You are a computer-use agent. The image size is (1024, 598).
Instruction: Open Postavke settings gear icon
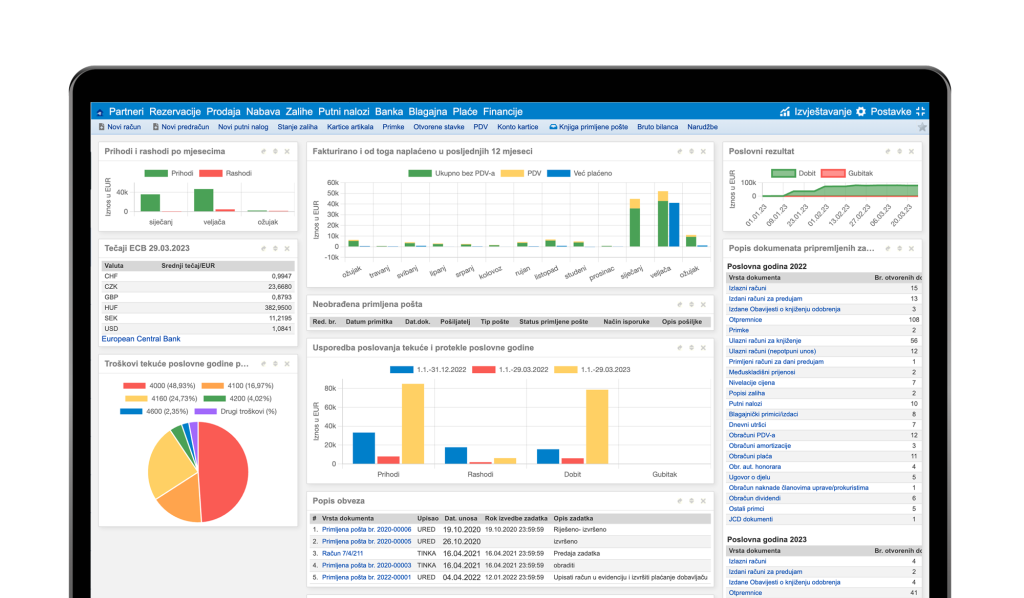860,111
